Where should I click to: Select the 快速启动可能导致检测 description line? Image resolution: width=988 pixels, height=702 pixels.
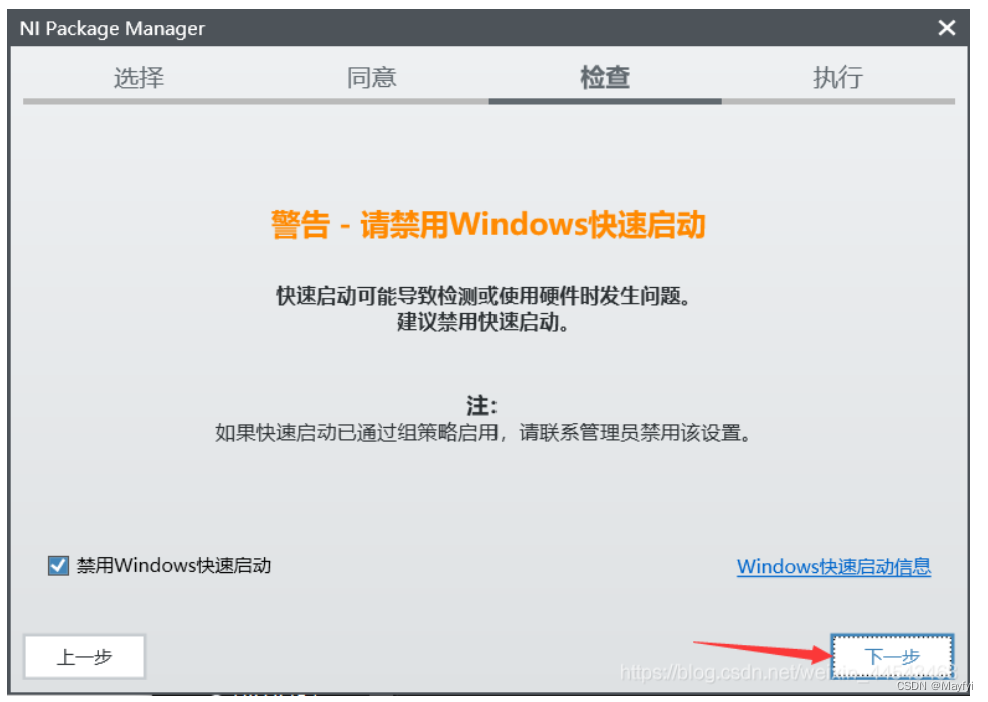pyautogui.click(x=483, y=296)
